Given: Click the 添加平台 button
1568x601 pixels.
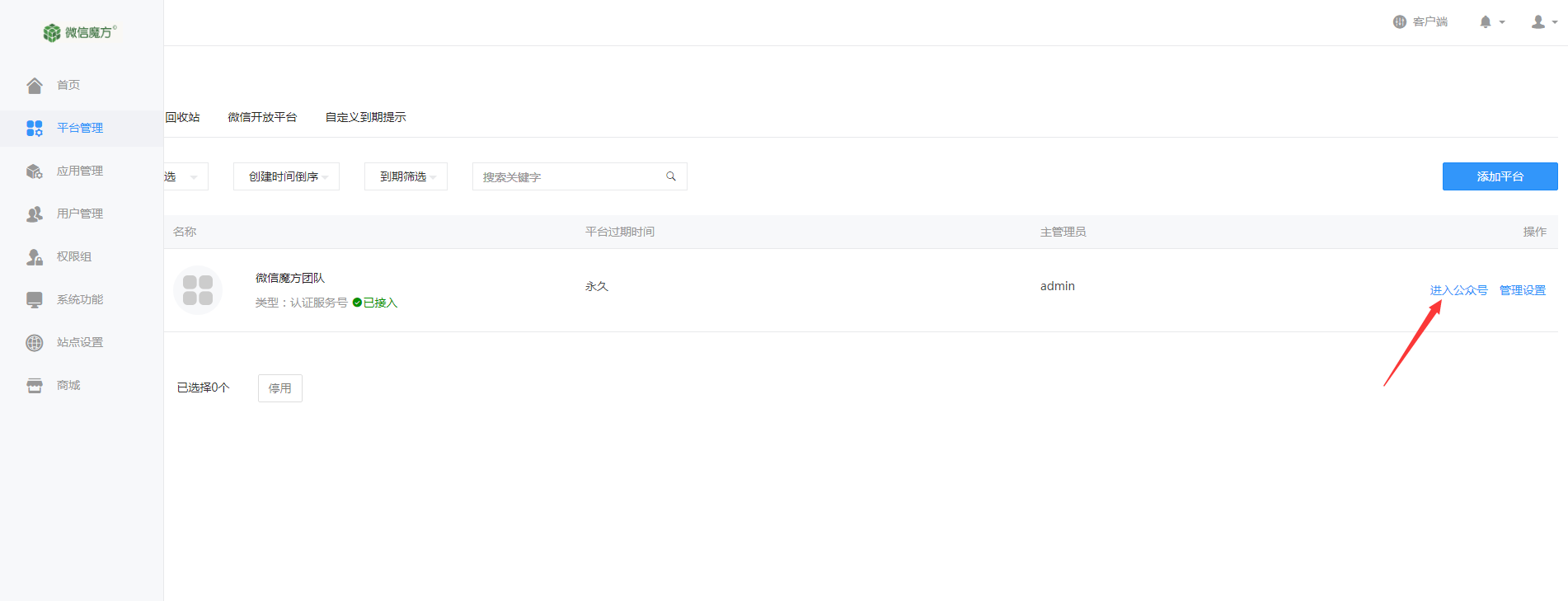Looking at the screenshot, I should click(1500, 176).
